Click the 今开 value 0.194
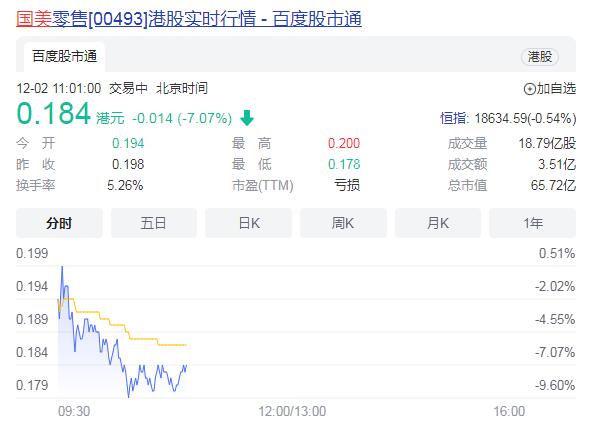This screenshot has width=615, height=429. pos(128,144)
